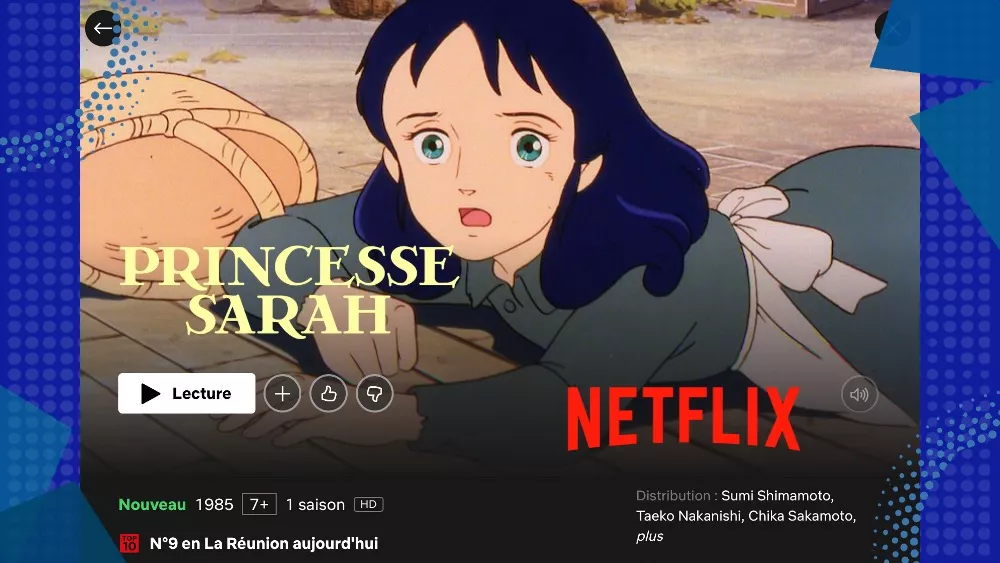The width and height of the screenshot is (1000, 563).
Task: Click the red Netflix logo
Action: coord(683,418)
